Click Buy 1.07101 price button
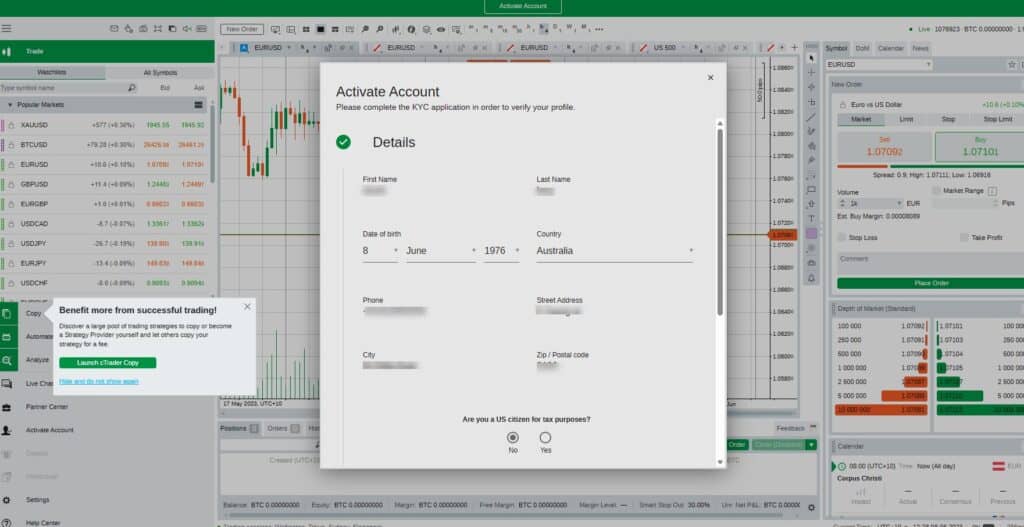1024x527 pixels. click(x=980, y=147)
